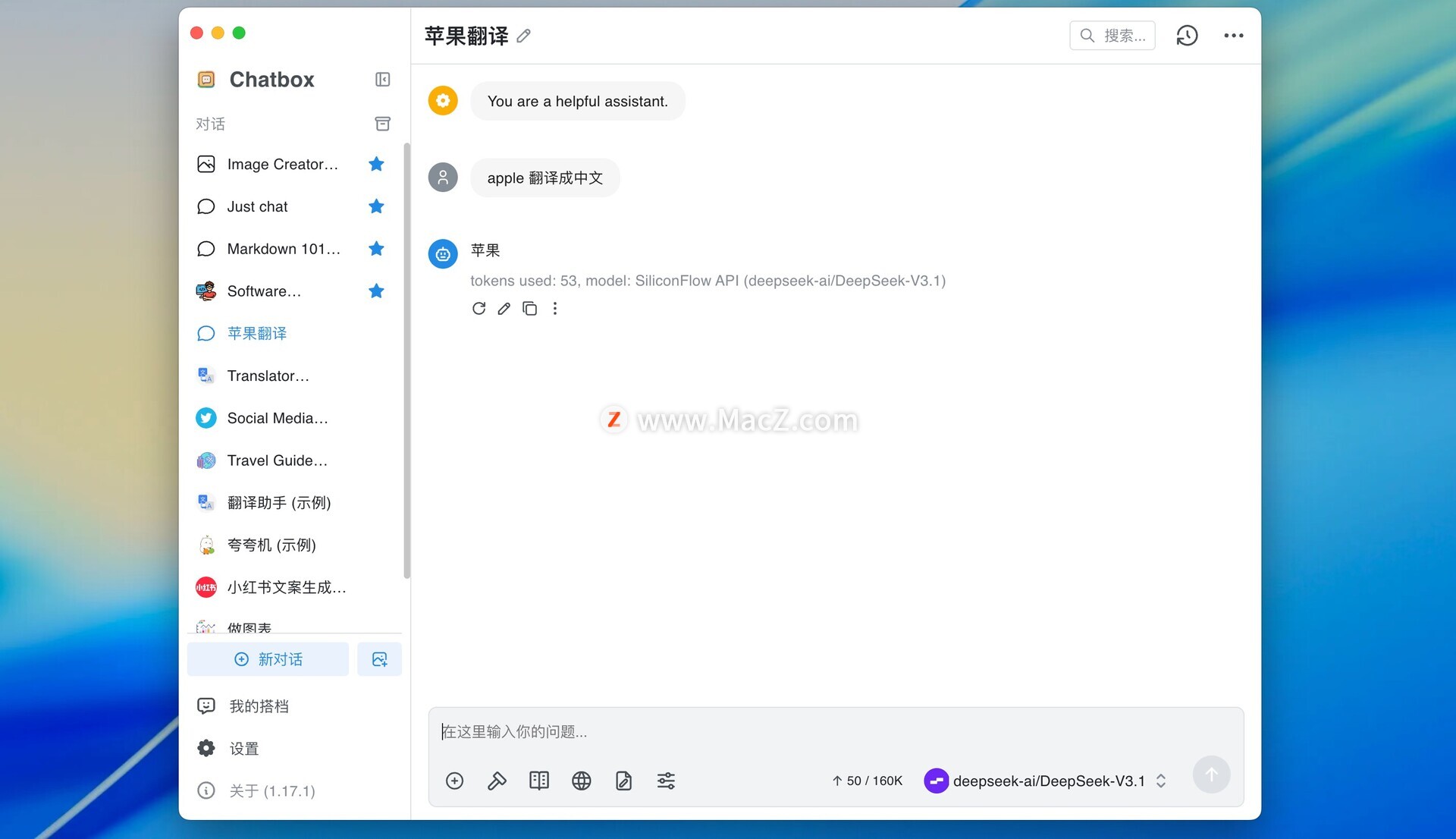
Task: Open the three-dot menu in header
Action: 1233,36
